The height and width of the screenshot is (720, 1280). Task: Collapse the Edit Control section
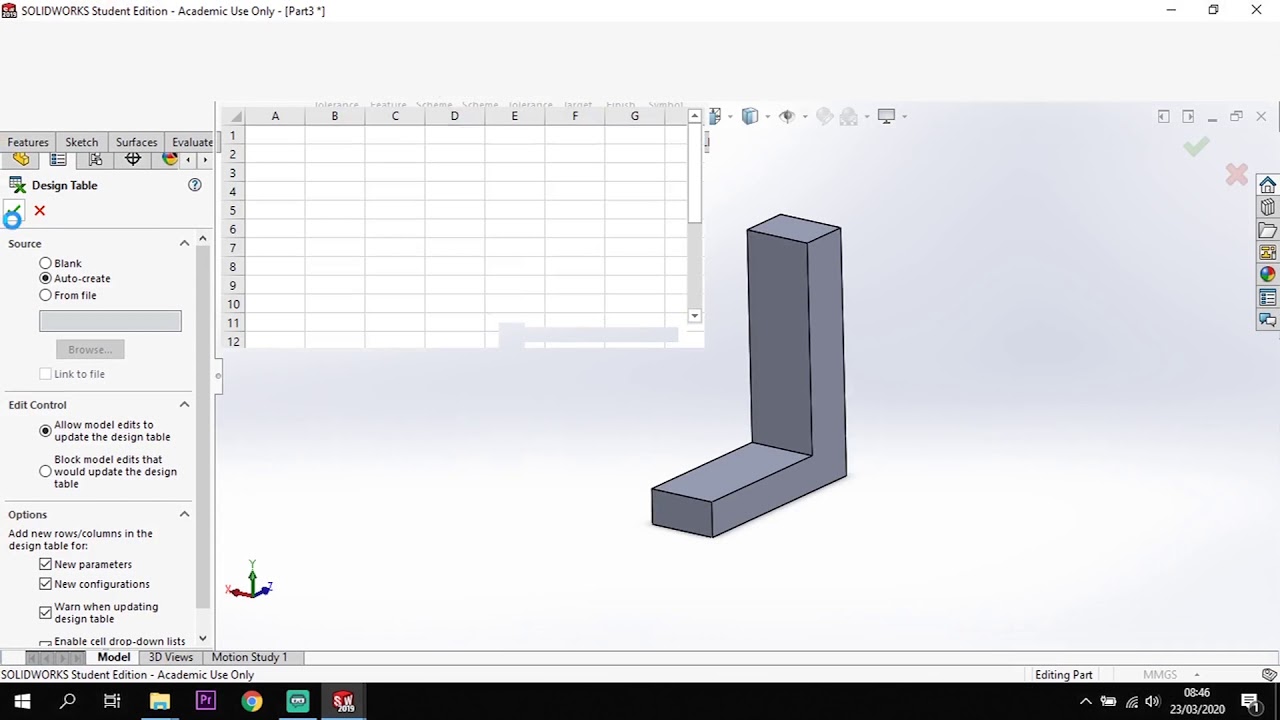coord(184,405)
